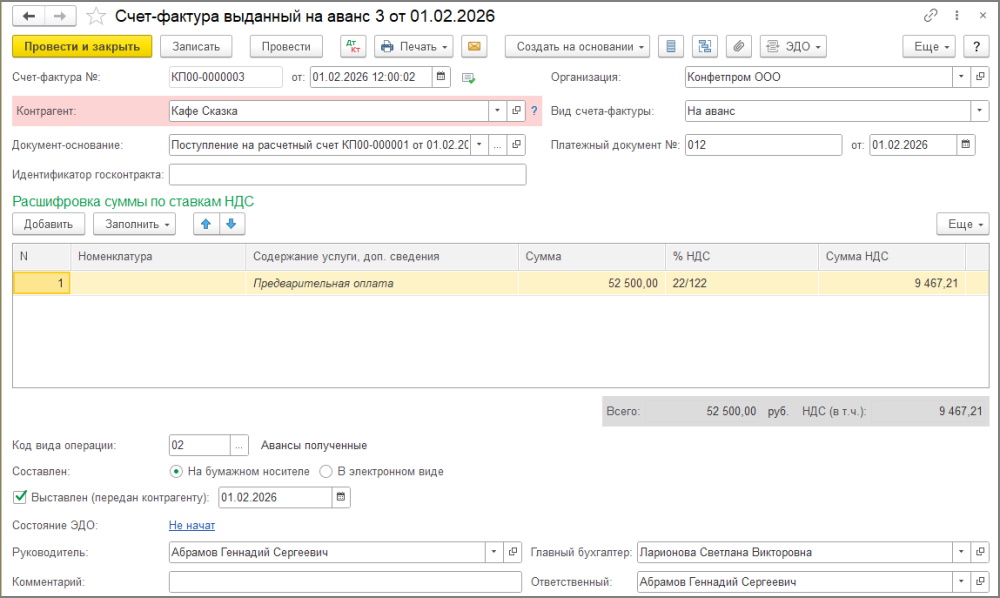Open the 'Не начат' EDO status link

coord(191,525)
